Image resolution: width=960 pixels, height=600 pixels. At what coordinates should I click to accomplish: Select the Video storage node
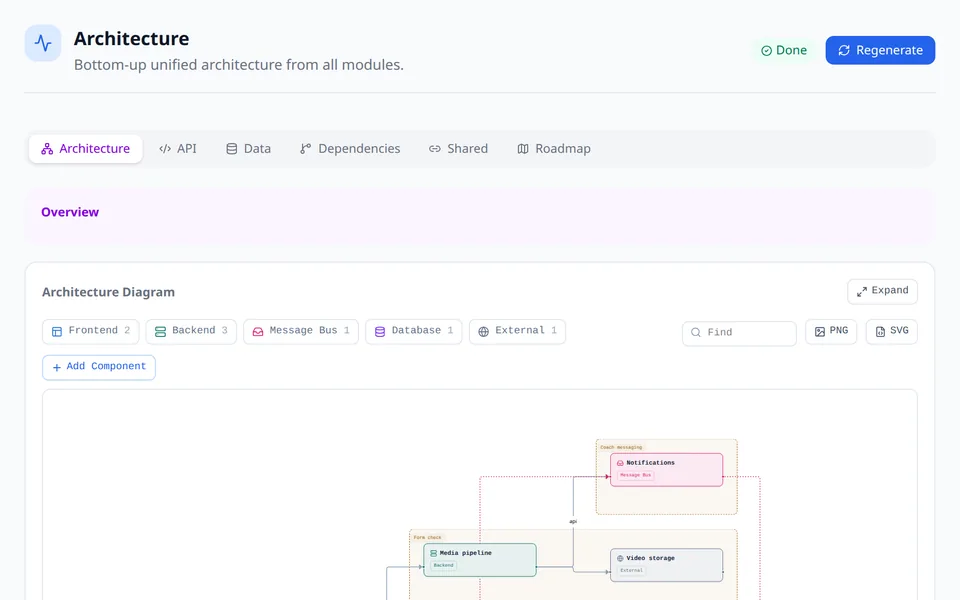[666, 564]
